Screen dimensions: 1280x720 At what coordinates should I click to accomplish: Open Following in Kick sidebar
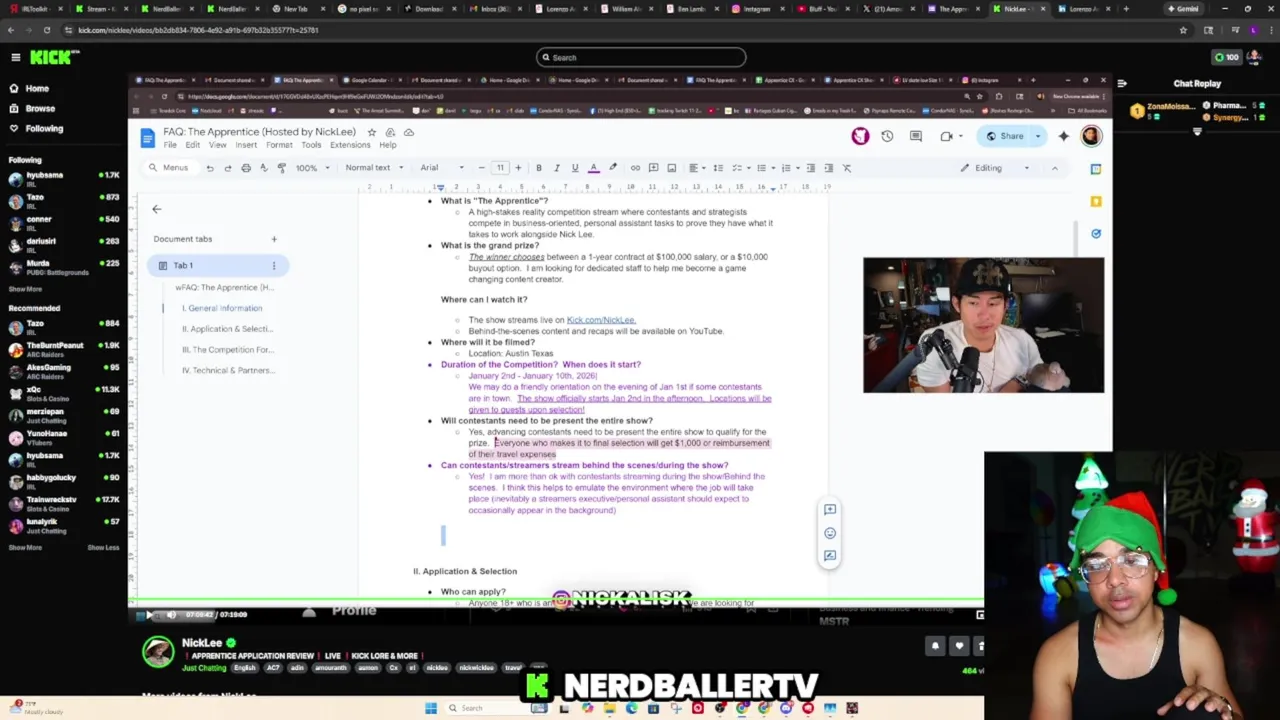click(x=36, y=128)
